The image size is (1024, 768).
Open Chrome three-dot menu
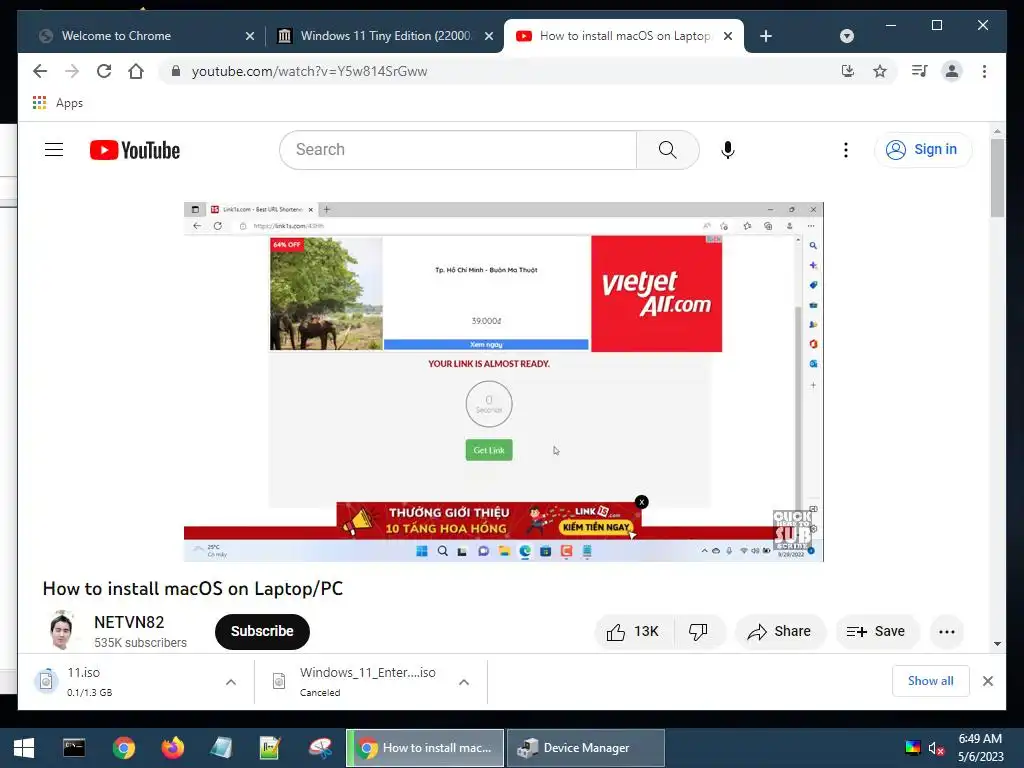(x=984, y=71)
